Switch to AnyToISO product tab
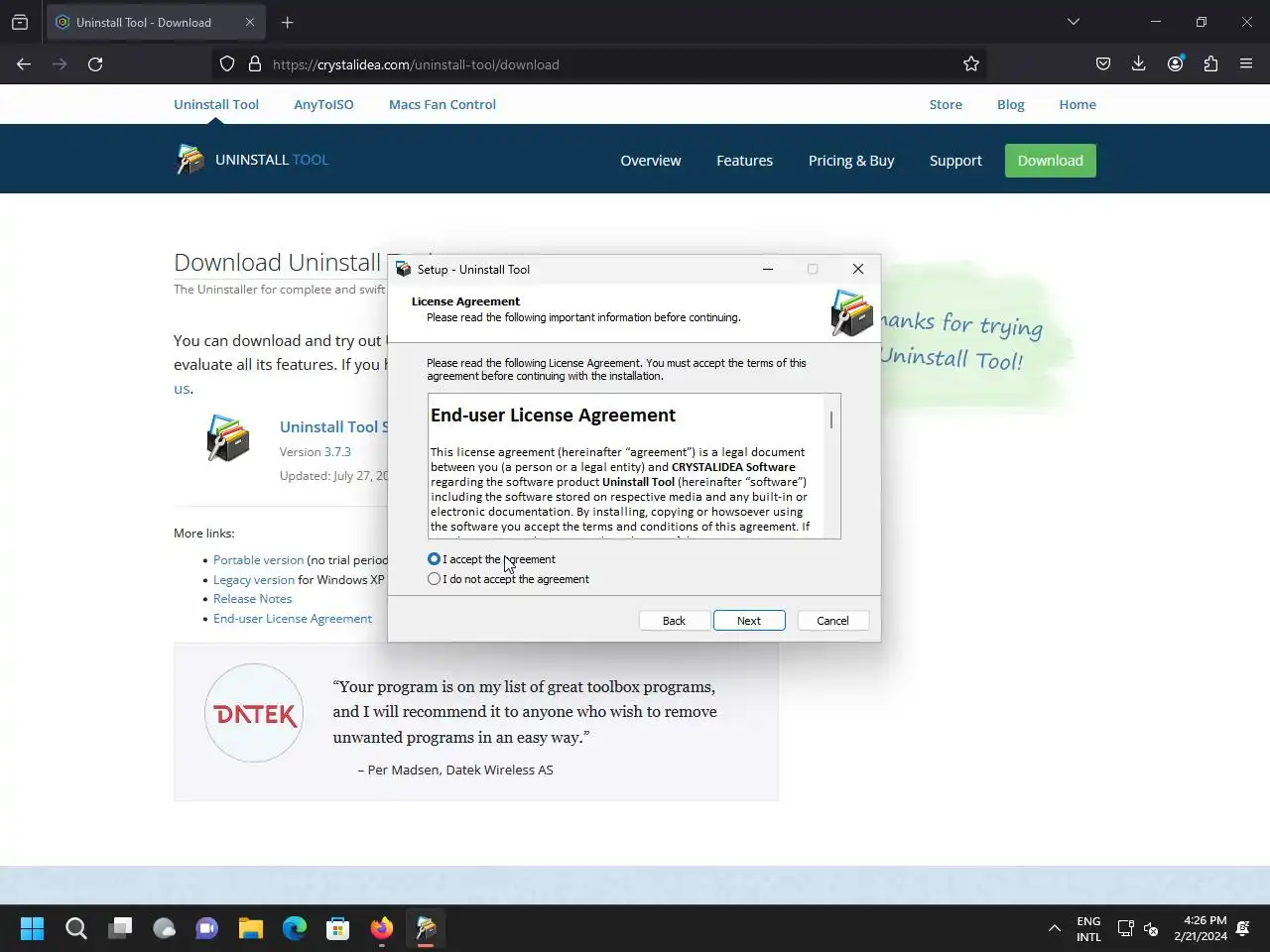1270x952 pixels. point(323,104)
